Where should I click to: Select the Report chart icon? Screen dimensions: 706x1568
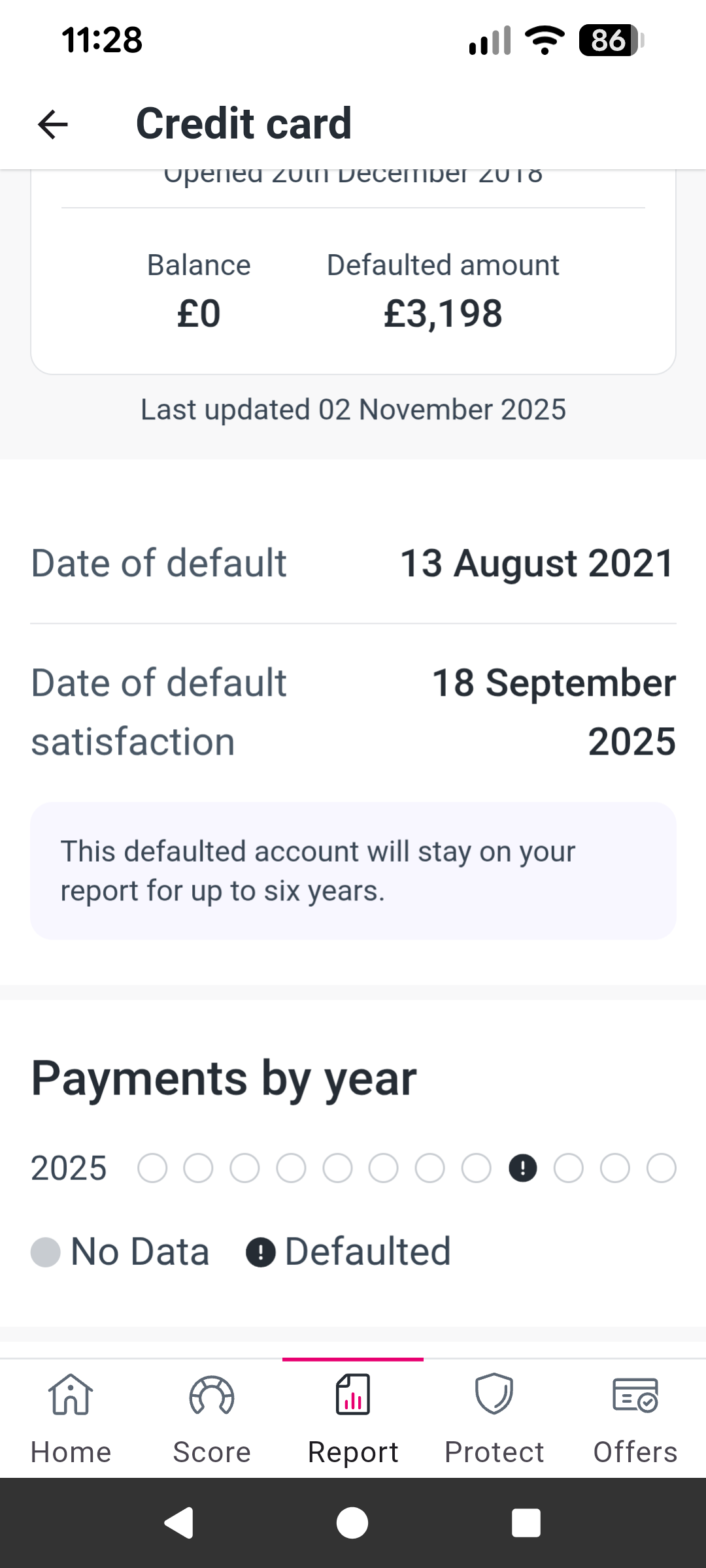[353, 1394]
